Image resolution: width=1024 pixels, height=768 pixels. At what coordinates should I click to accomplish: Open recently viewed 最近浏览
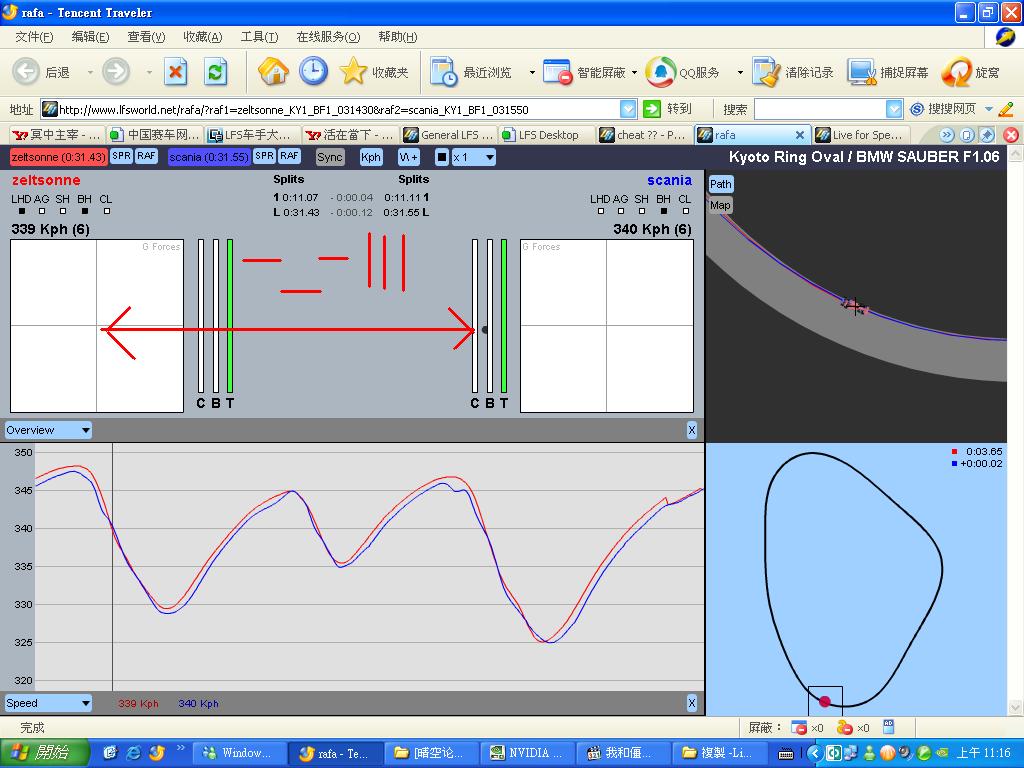coord(470,72)
